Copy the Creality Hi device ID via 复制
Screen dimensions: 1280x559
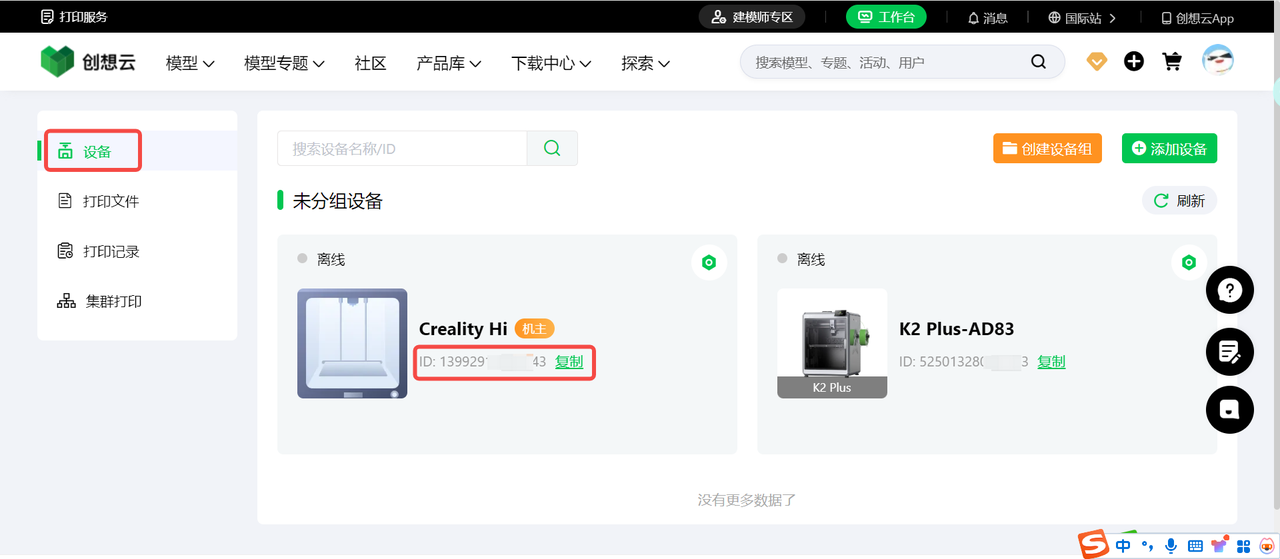(x=569, y=361)
